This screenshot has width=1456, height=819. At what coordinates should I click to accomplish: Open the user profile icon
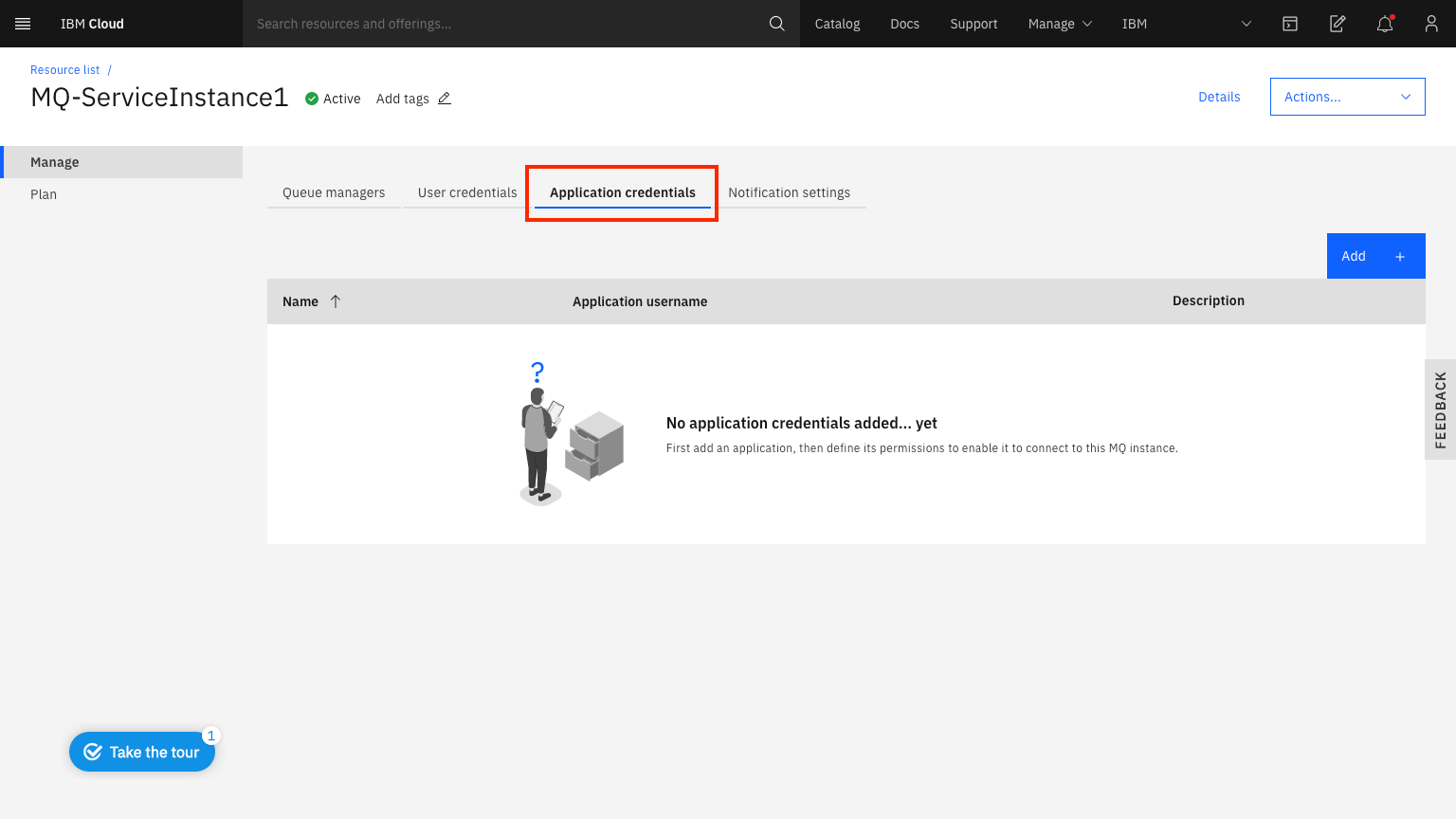[x=1431, y=24]
